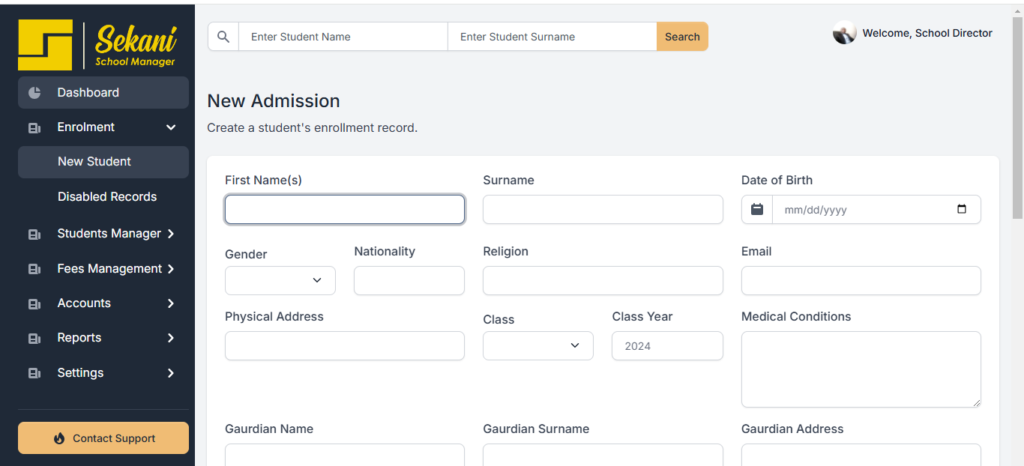Click the text Create a student's enrollment record.
1024x466 pixels.
pos(312,128)
